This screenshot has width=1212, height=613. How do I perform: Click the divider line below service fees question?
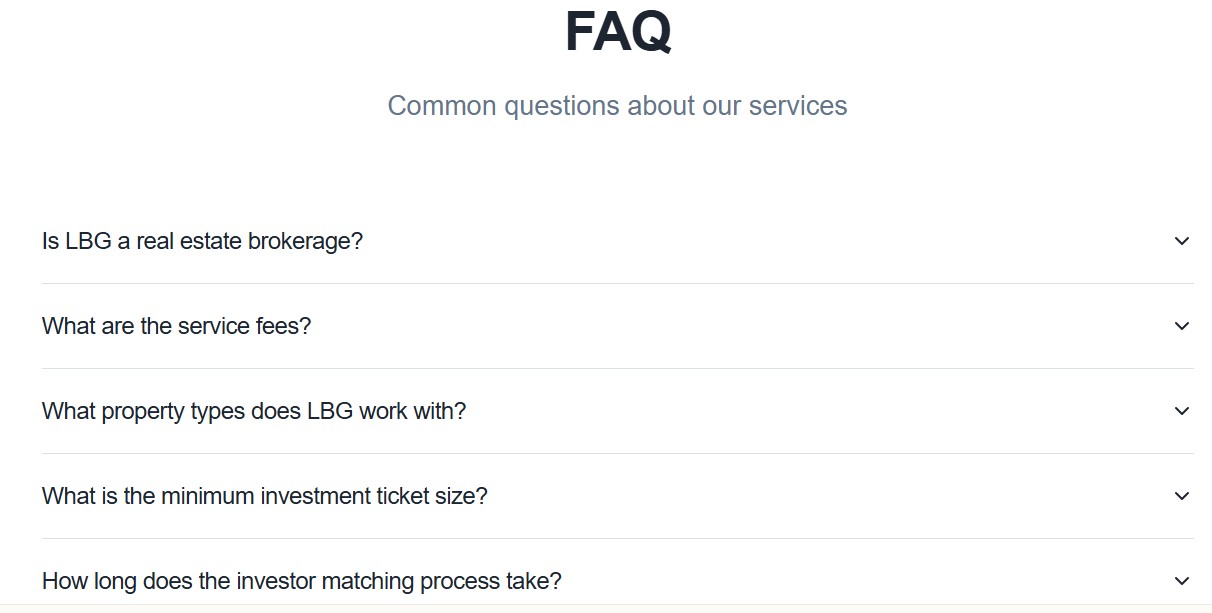click(617, 368)
